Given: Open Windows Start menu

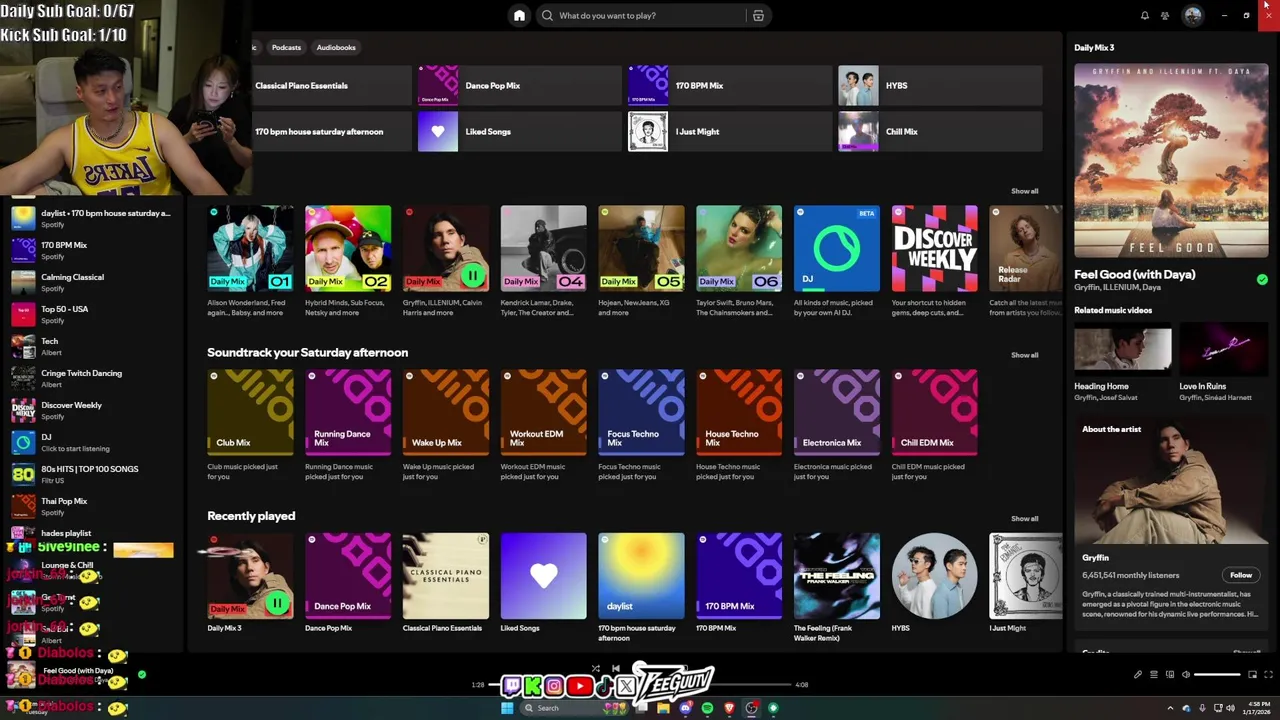Looking at the screenshot, I should point(507,708).
